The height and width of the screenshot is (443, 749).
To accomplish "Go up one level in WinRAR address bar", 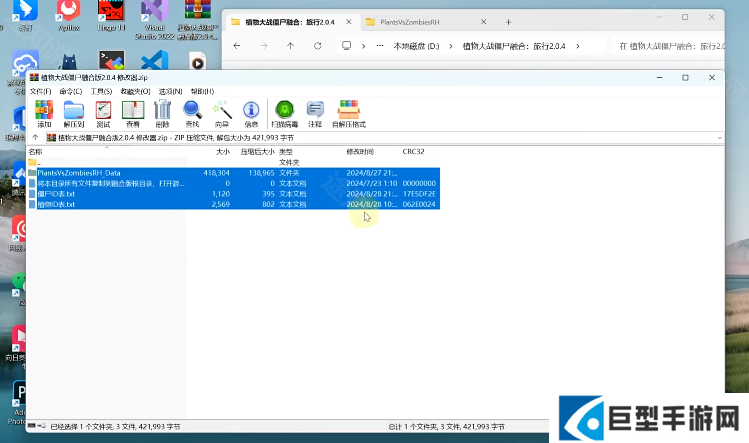I will pos(36,137).
